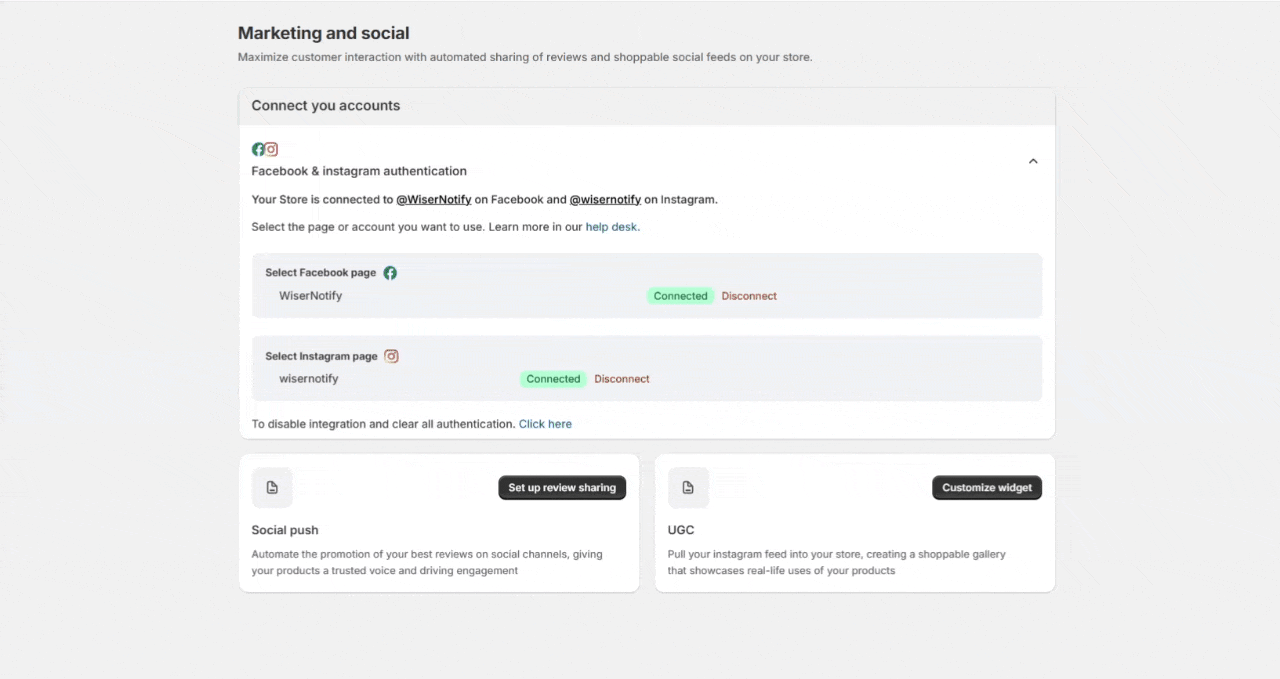Click the Facebook & instagram authentication title
This screenshot has height=679, width=1280.
point(359,171)
